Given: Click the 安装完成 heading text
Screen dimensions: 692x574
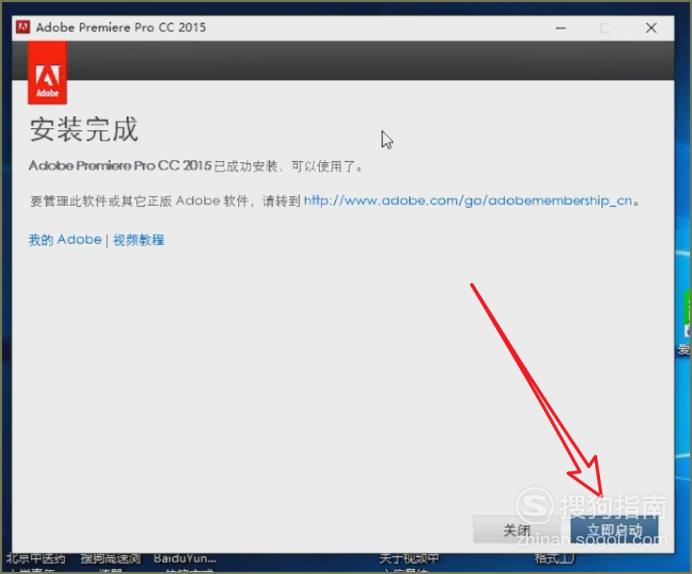Looking at the screenshot, I should click(x=84, y=129).
